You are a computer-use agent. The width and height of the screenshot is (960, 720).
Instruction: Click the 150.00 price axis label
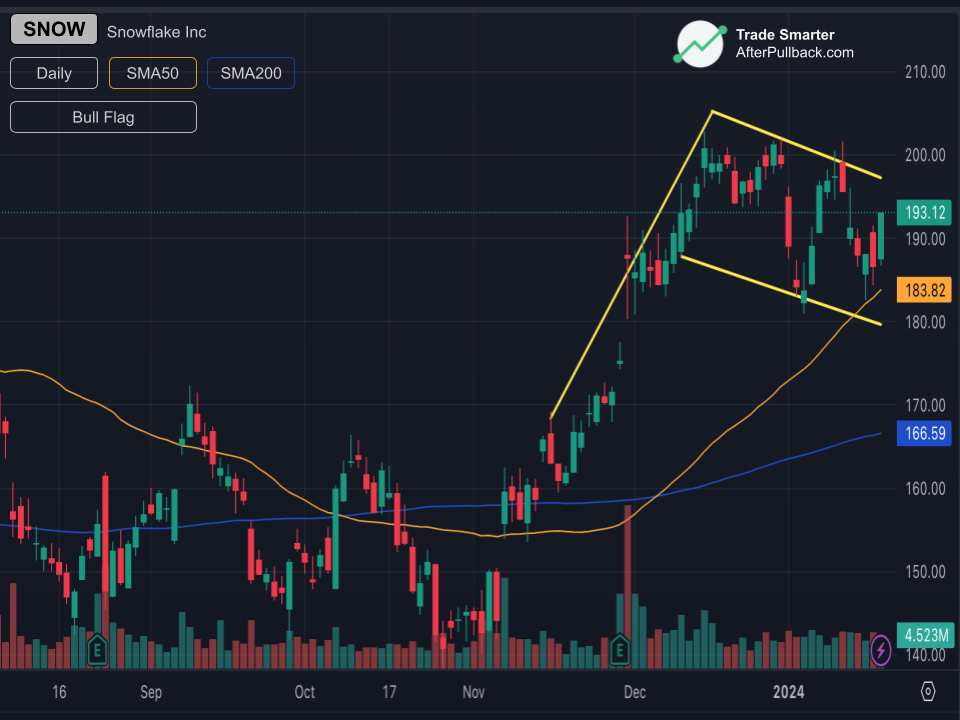pyautogui.click(x=925, y=571)
